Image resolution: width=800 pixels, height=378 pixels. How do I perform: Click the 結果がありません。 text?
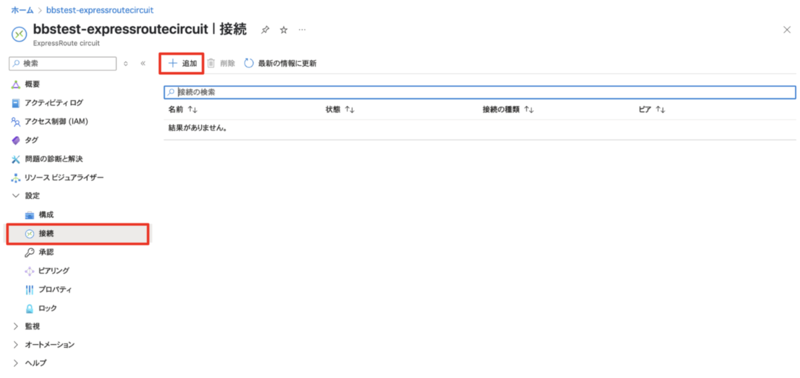pyautogui.click(x=197, y=128)
